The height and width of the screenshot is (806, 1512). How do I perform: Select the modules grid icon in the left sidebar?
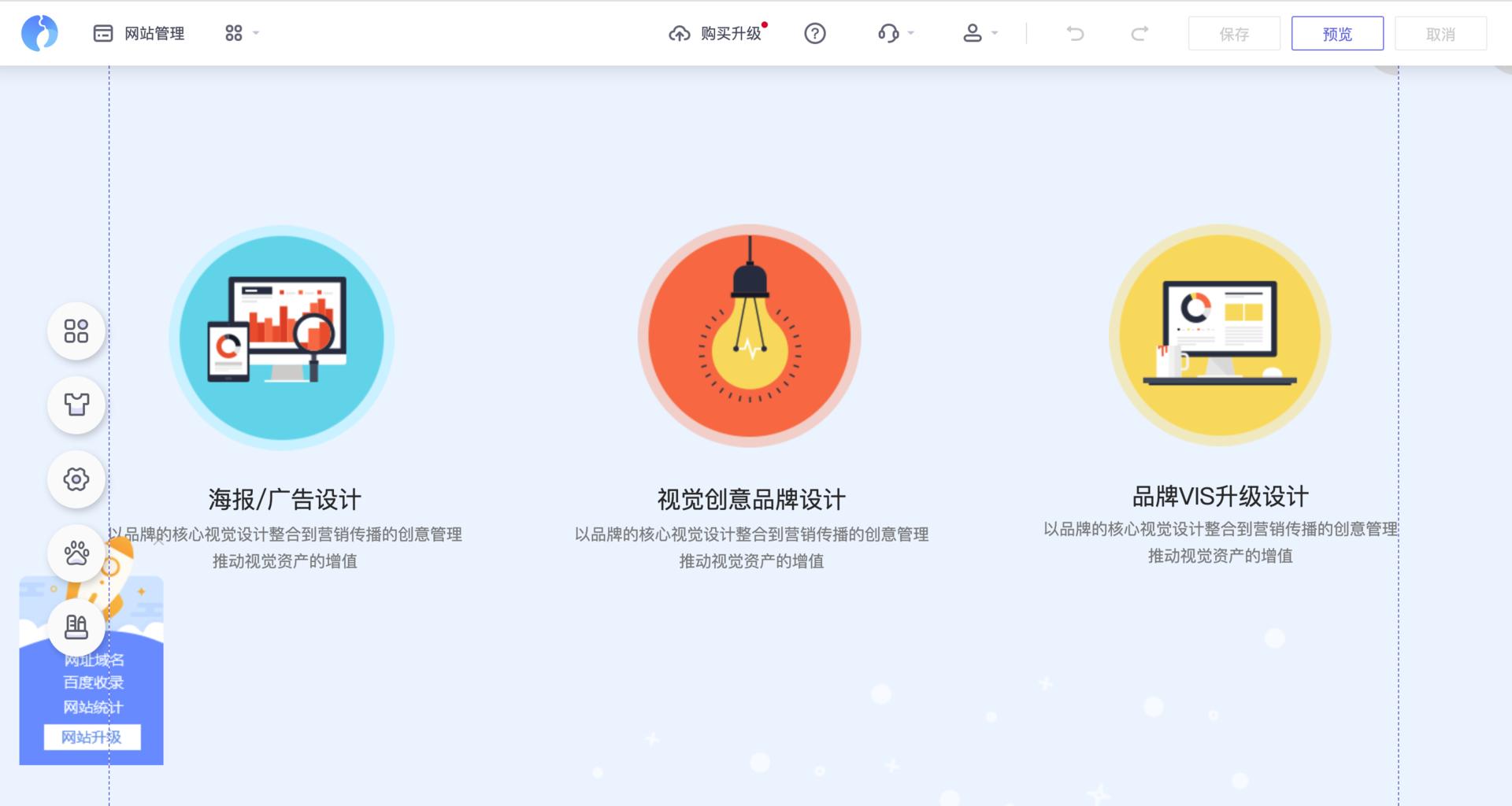tap(76, 331)
